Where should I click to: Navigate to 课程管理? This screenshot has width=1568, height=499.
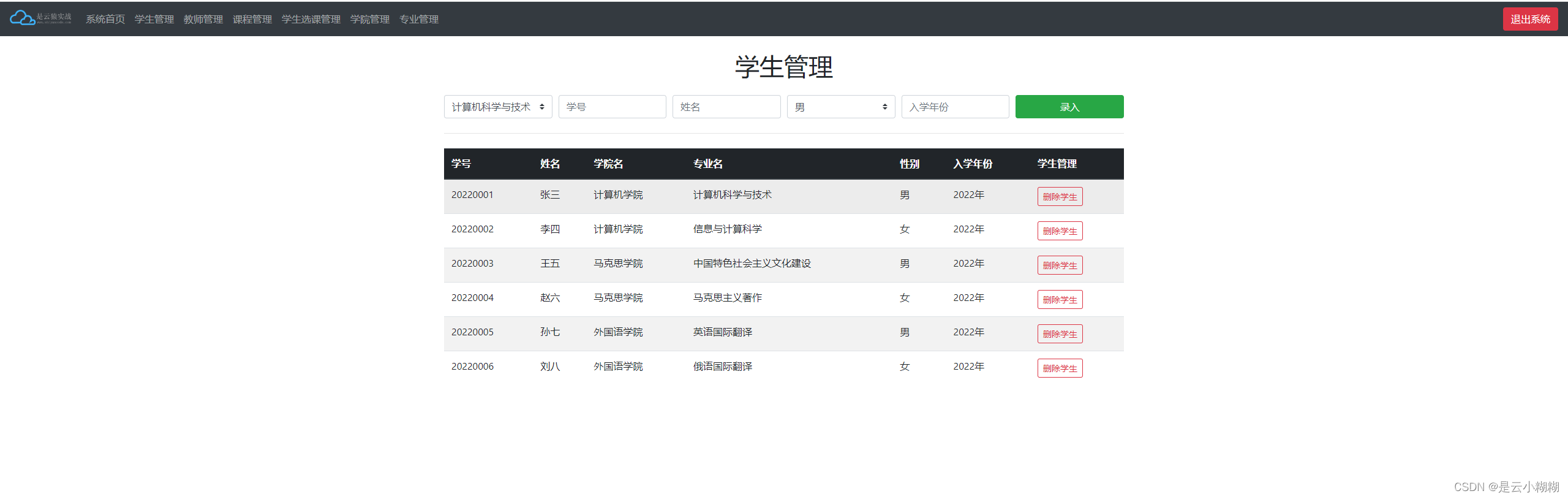[252, 19]
